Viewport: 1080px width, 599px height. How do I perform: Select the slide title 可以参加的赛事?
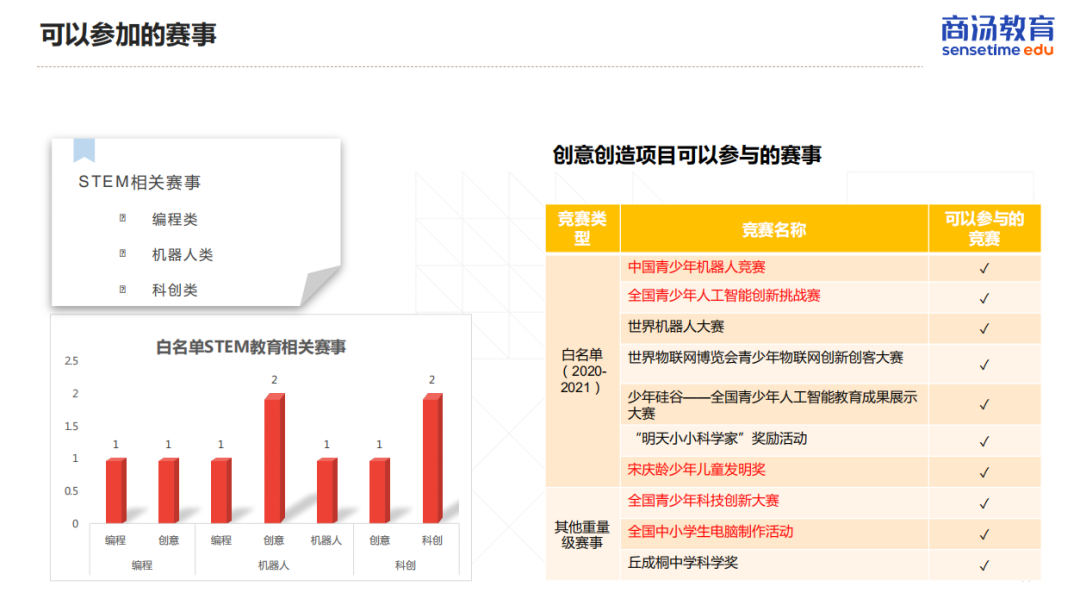[128, 34]
